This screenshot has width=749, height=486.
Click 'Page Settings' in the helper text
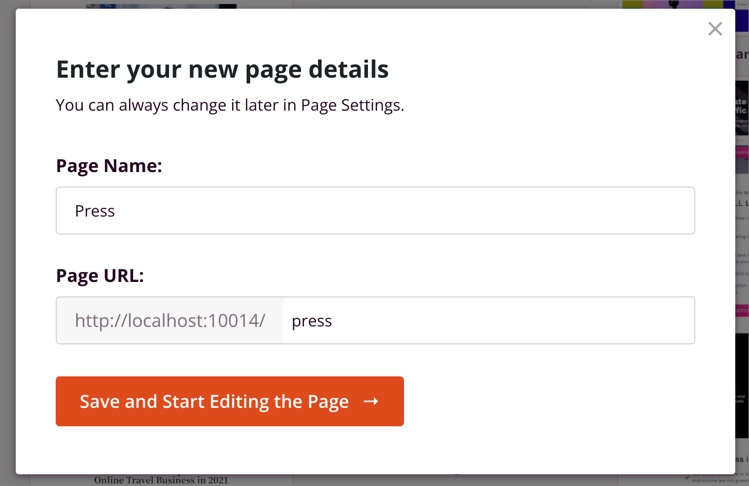pyautogui.click(x=353, y=105)
